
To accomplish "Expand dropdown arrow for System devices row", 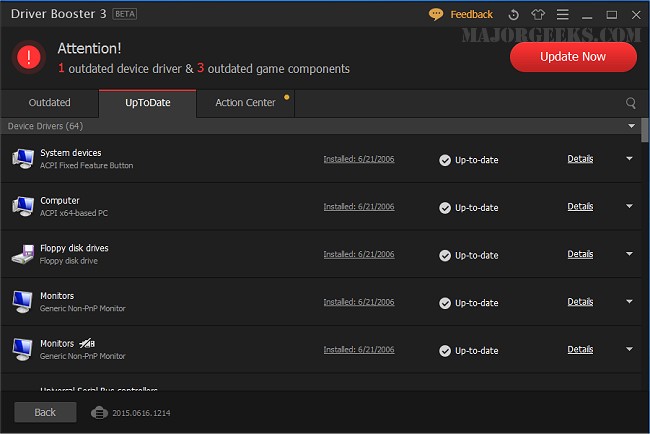I will [x=629, y=159].
